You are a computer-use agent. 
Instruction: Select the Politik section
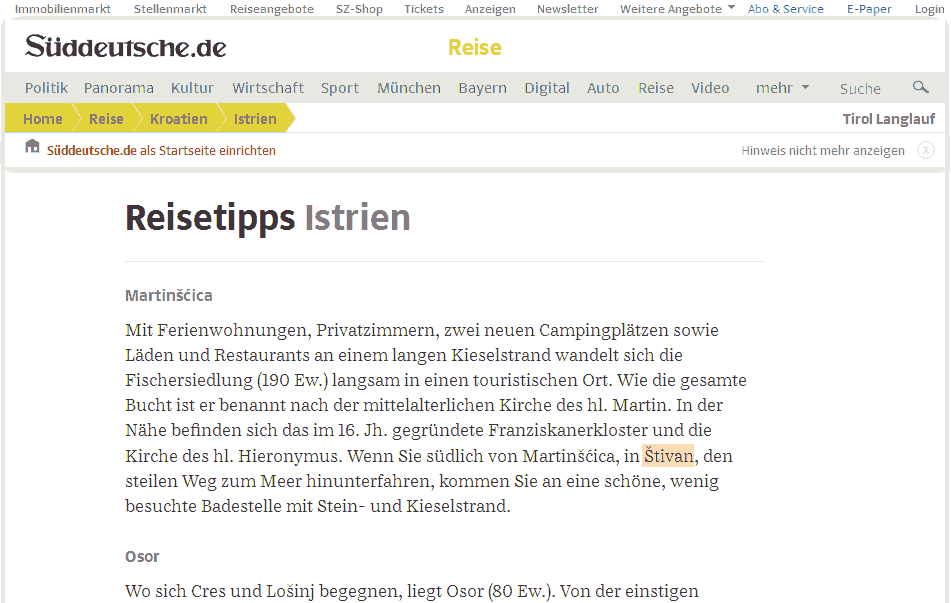[x=46, y=88]
